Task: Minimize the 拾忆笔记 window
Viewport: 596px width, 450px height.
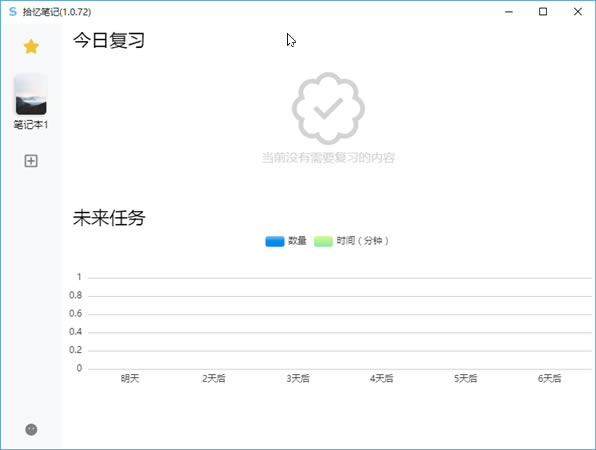Action: (x=509, y=12)
